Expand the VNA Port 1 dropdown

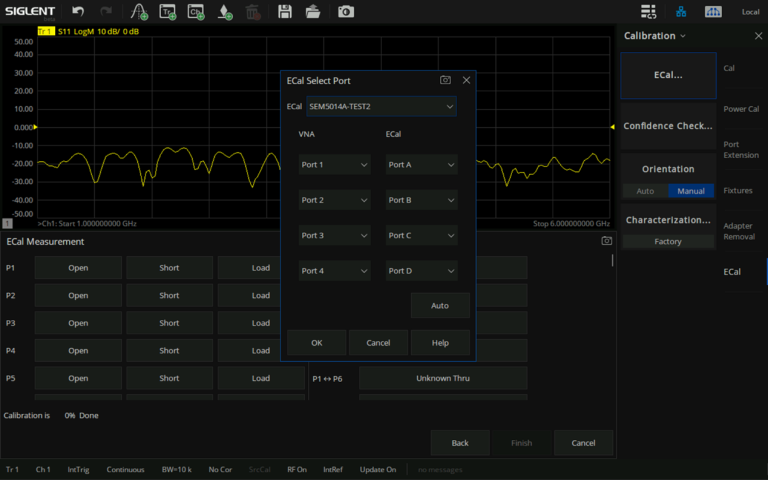(x=334, y=164)
